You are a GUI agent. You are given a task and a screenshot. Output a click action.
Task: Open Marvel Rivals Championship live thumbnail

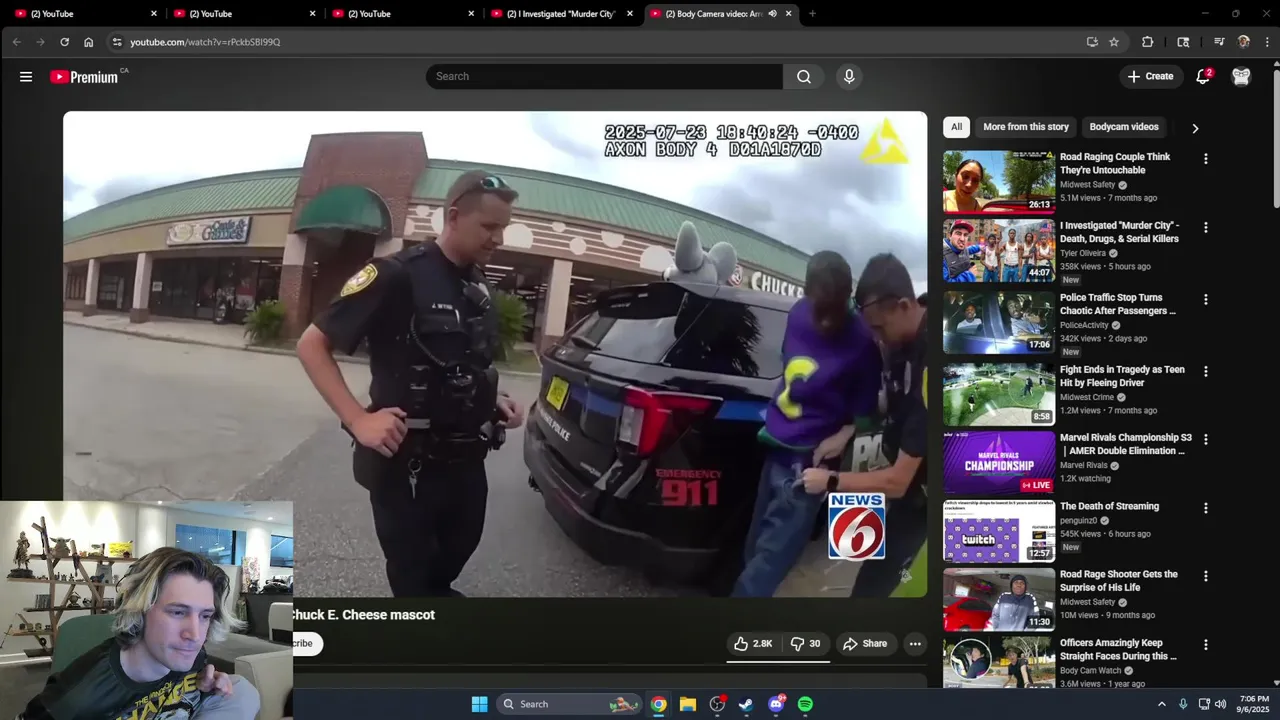tap(999, 463)
